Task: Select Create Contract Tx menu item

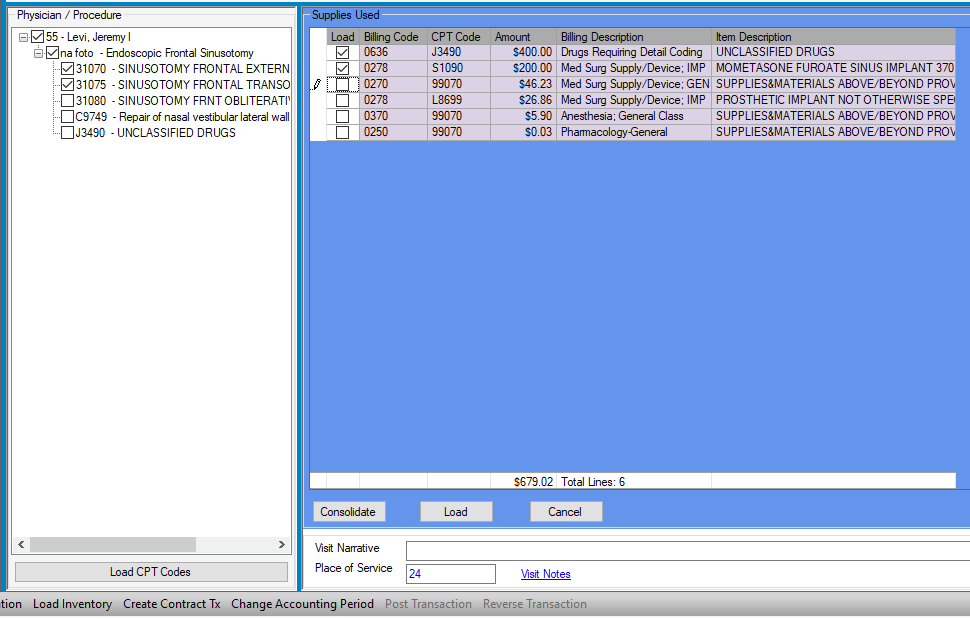Action: tap(171, 604)
